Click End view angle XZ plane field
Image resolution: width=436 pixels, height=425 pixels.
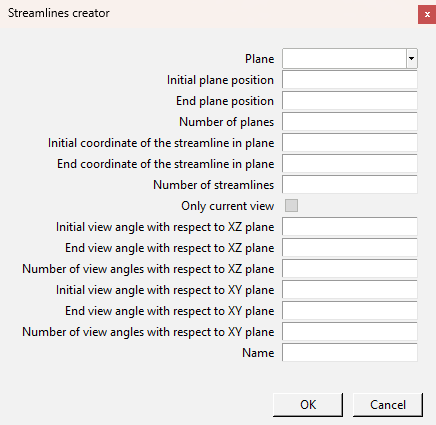pos(350,248)
